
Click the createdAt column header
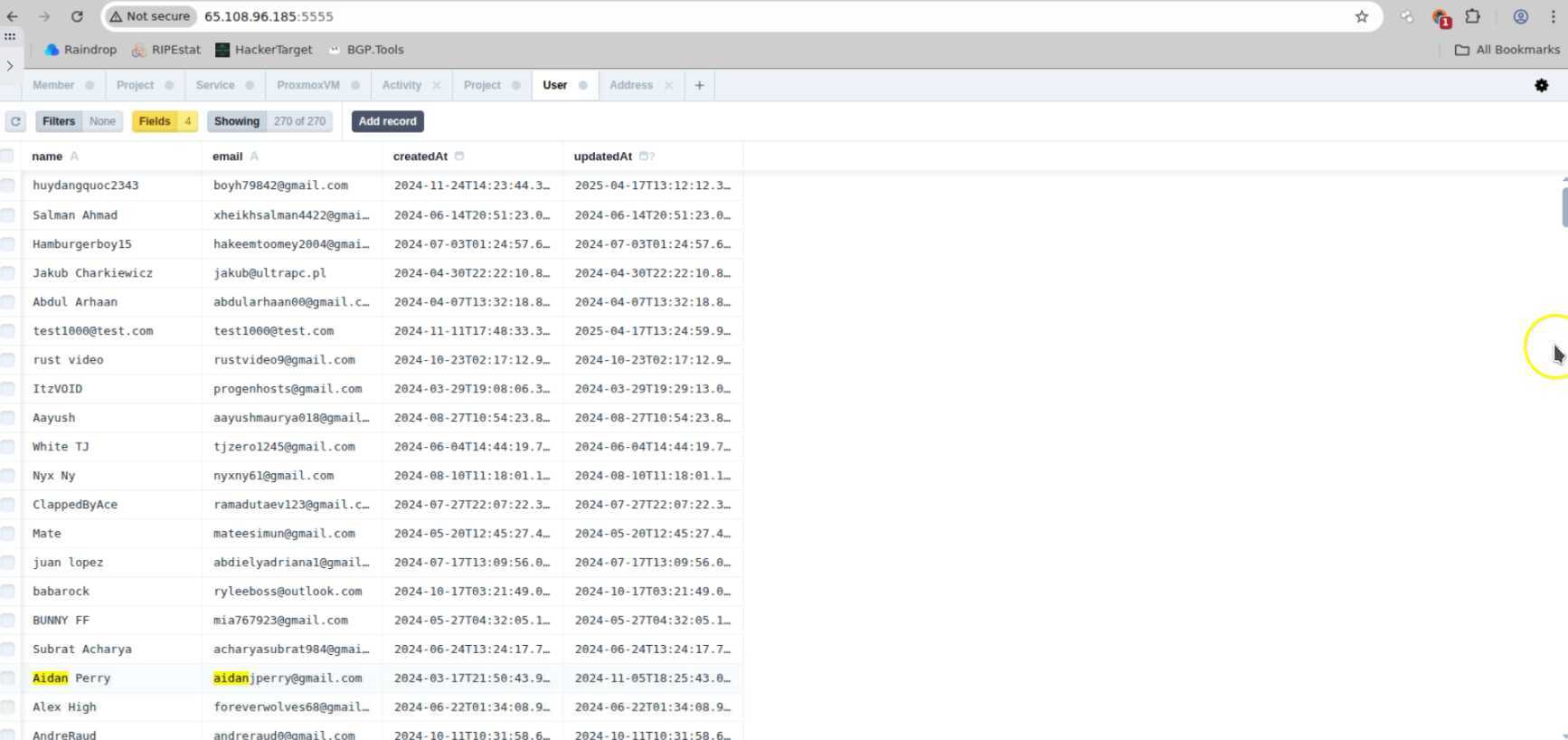coord(473,157)
